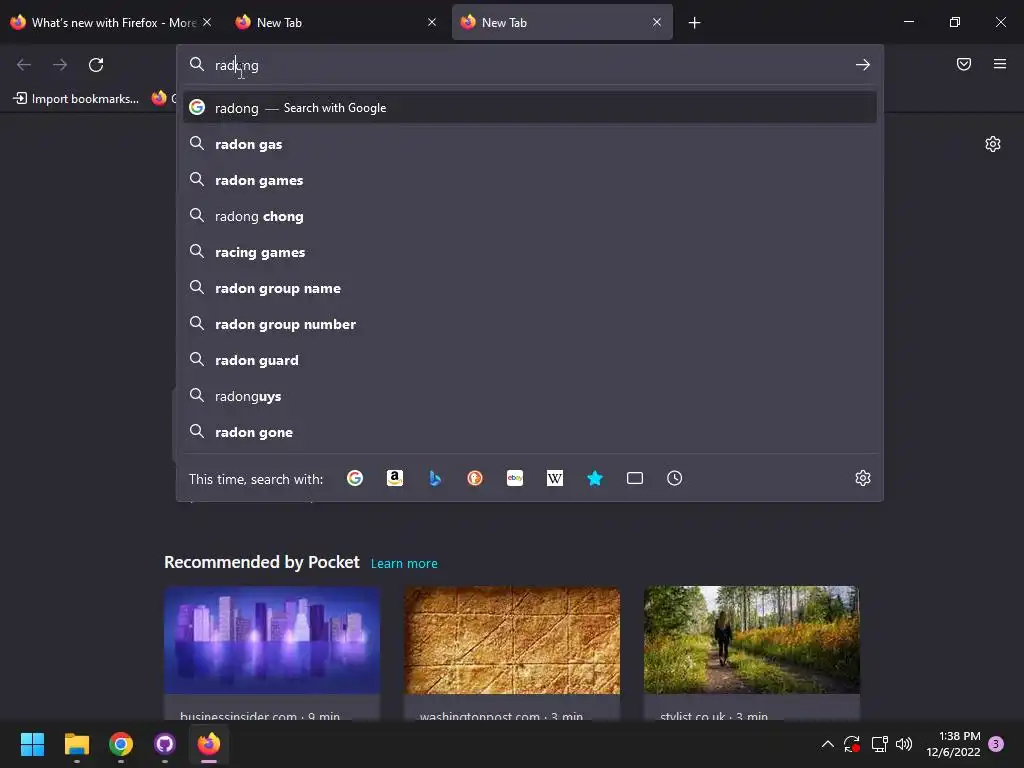Search this time with Wikipedia icon
Screen dimensions: 1024x768
click(554, 478)
